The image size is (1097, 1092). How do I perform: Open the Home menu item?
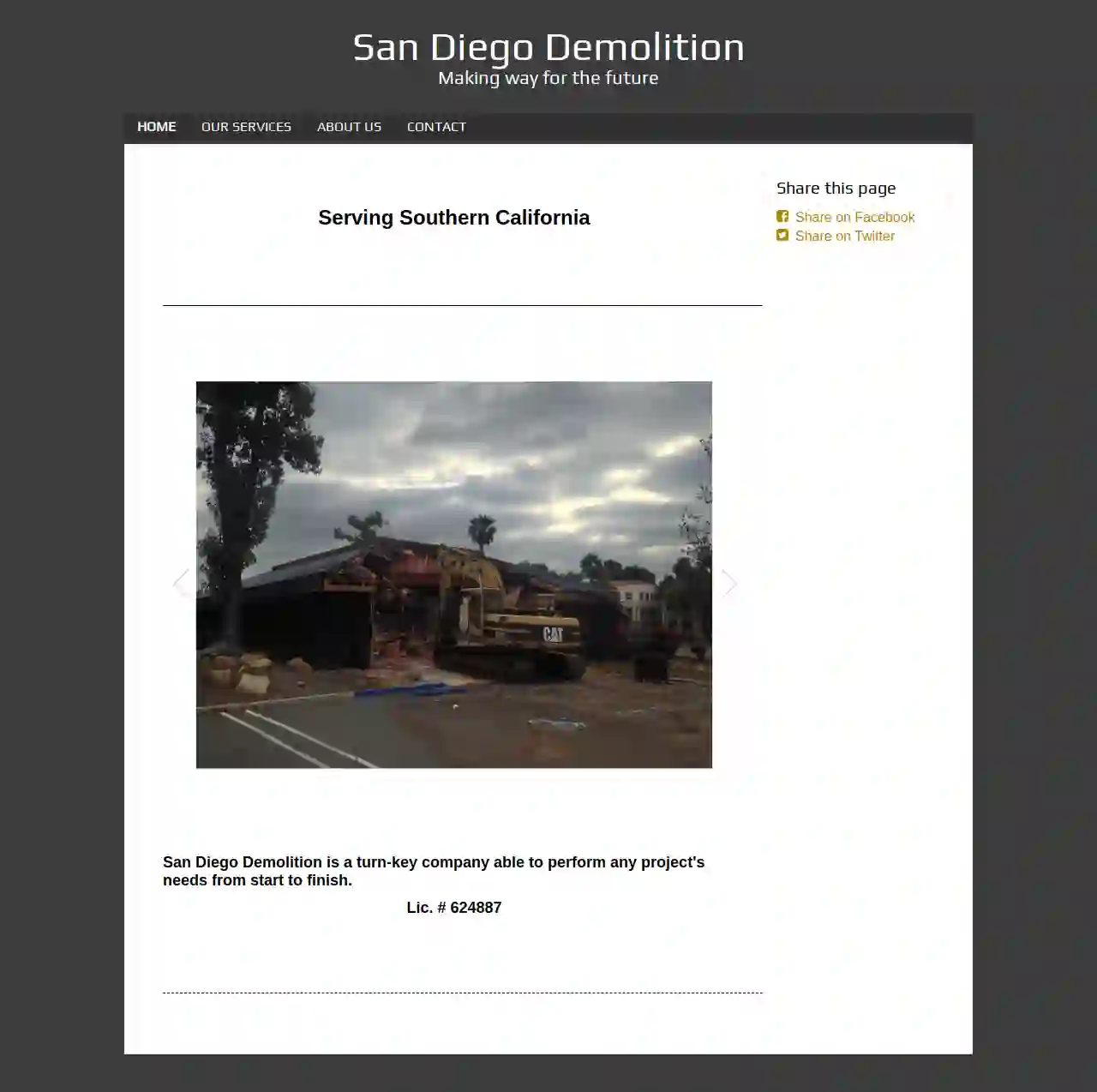point(157,127)
